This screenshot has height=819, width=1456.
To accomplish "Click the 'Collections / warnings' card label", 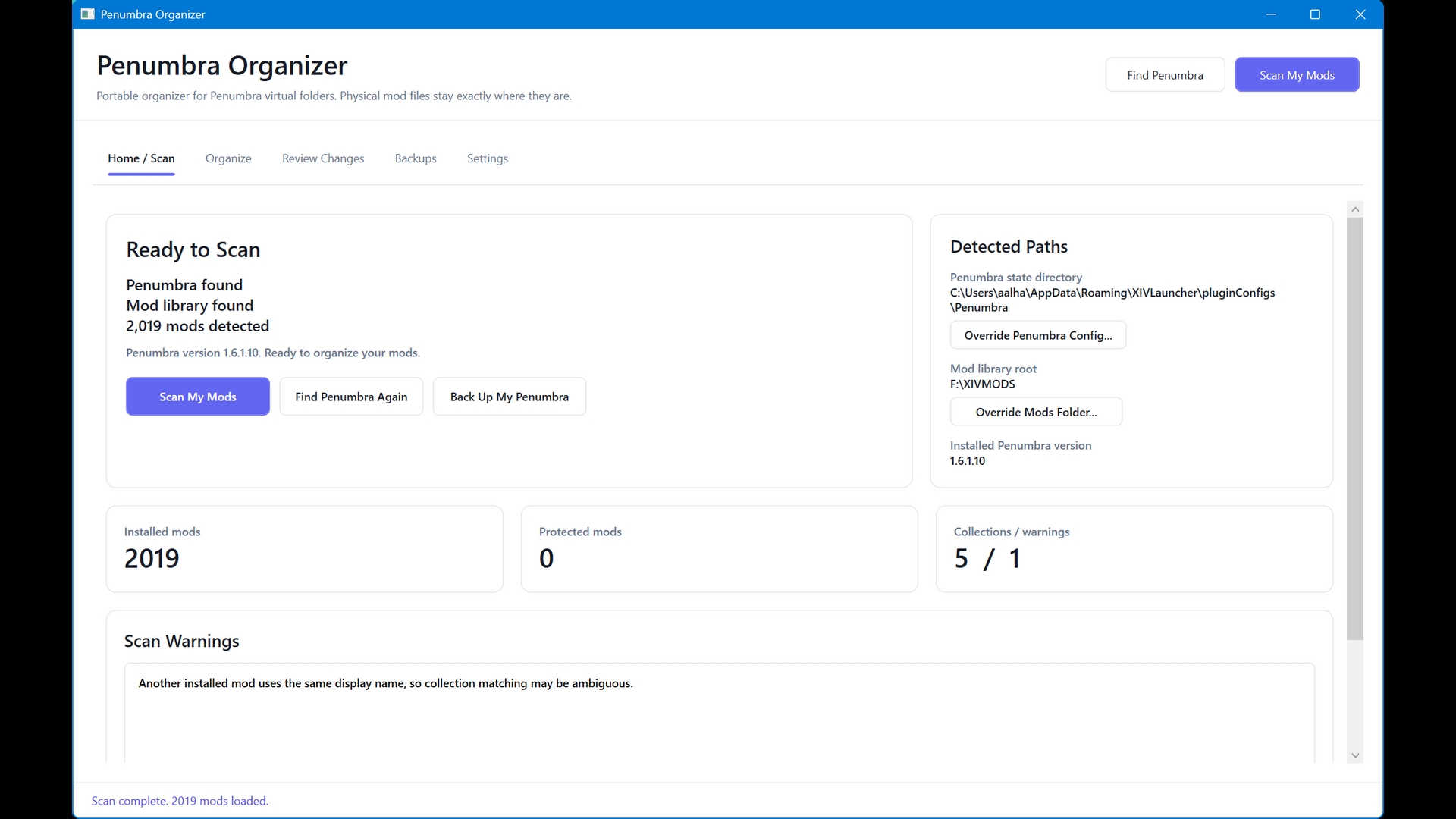I will coord(1012,532).
